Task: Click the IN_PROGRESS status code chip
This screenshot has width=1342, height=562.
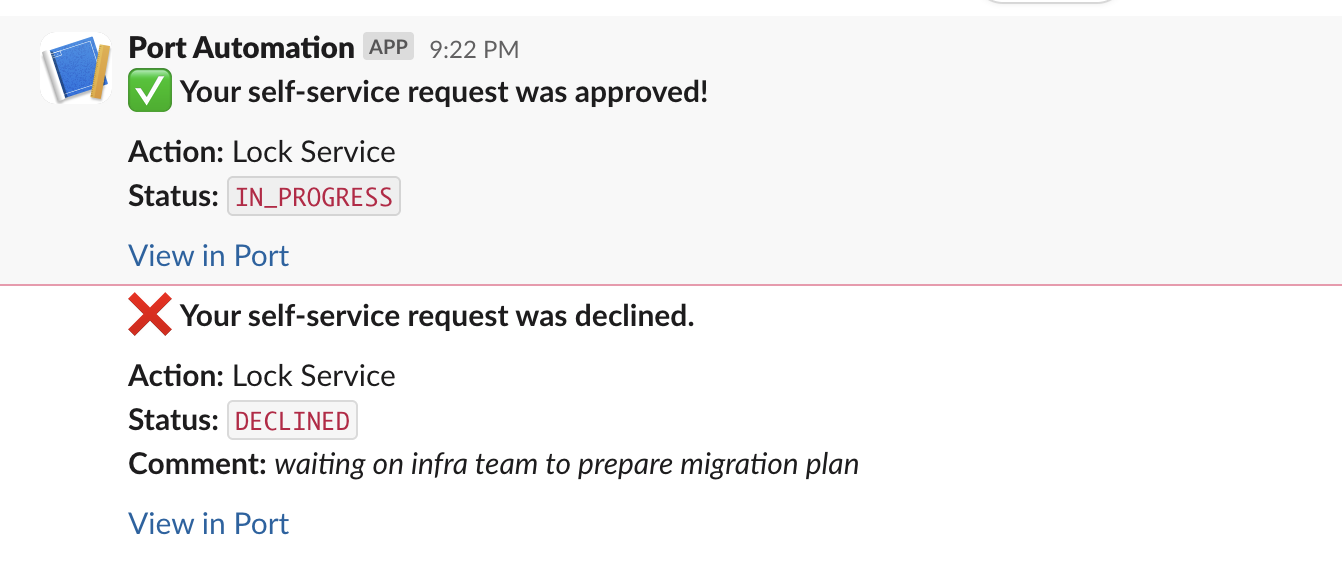Action: pos(314,197)
